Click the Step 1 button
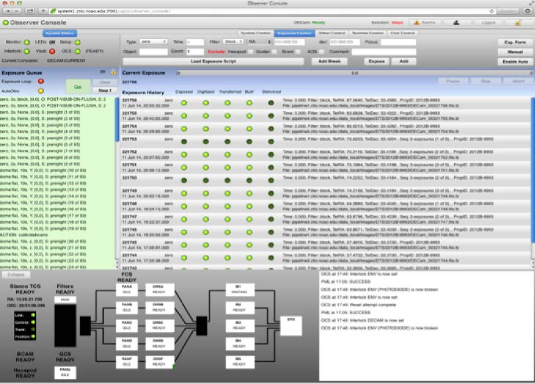This screenshot has width=535, height=384. coord(105,90)
